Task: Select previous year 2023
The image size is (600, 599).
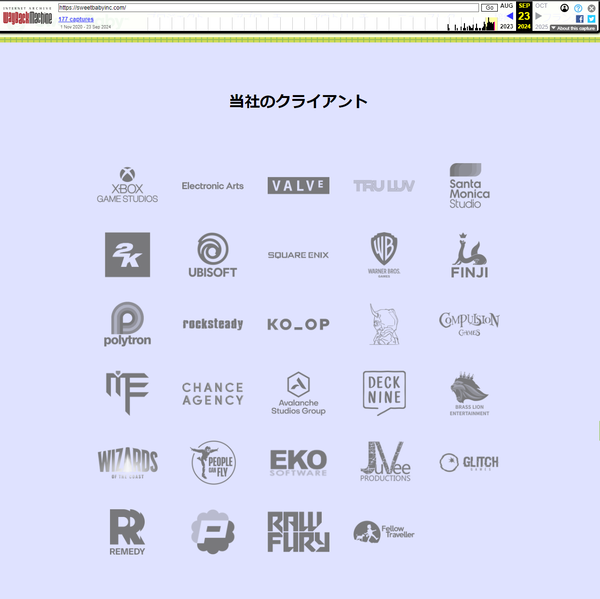Action: click(x=506, y=26)
